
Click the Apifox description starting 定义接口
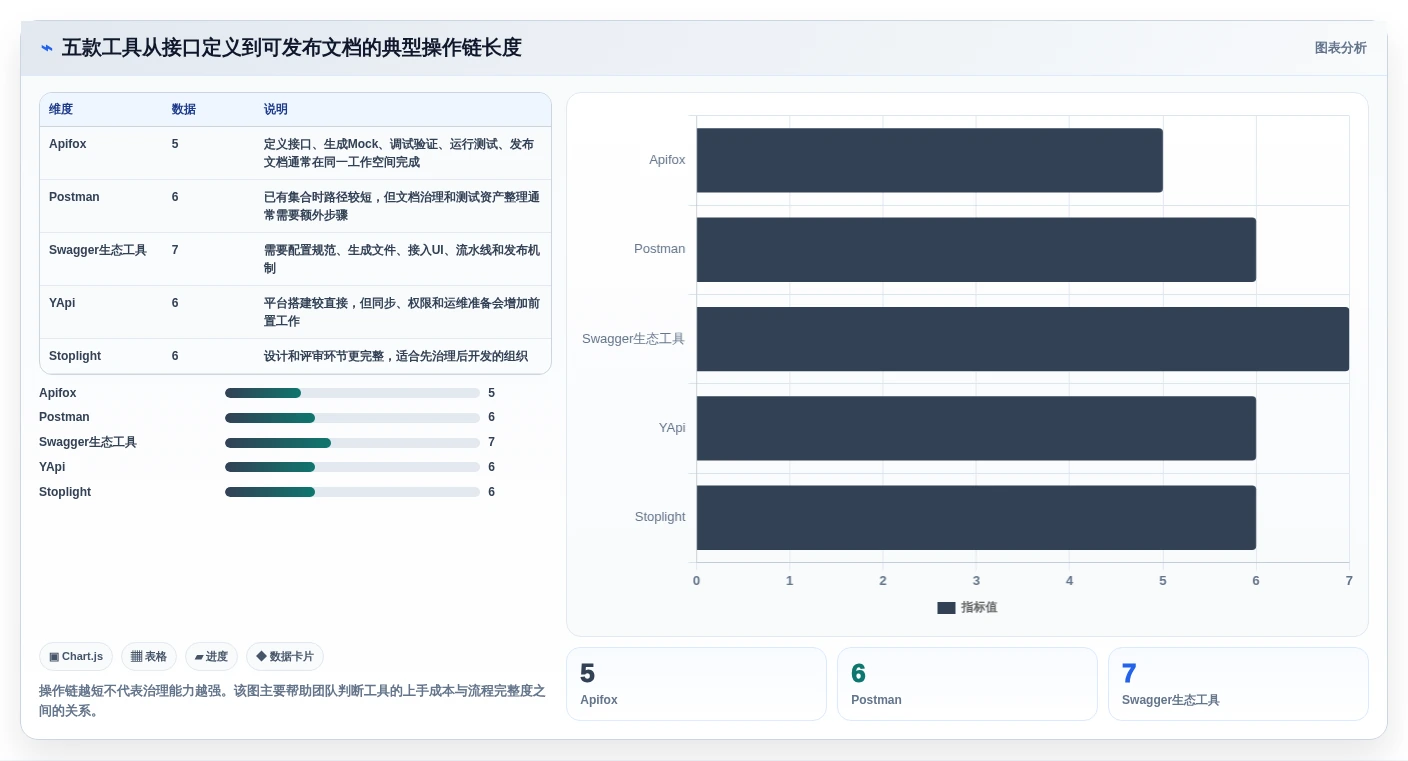(399, 153)
